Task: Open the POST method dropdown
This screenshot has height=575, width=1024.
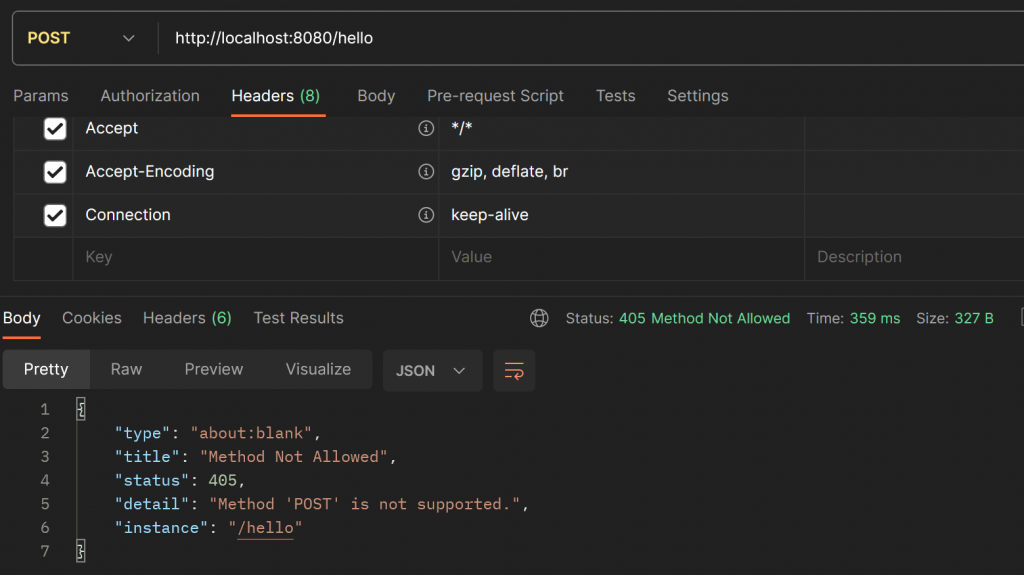Action: [82, 38]
